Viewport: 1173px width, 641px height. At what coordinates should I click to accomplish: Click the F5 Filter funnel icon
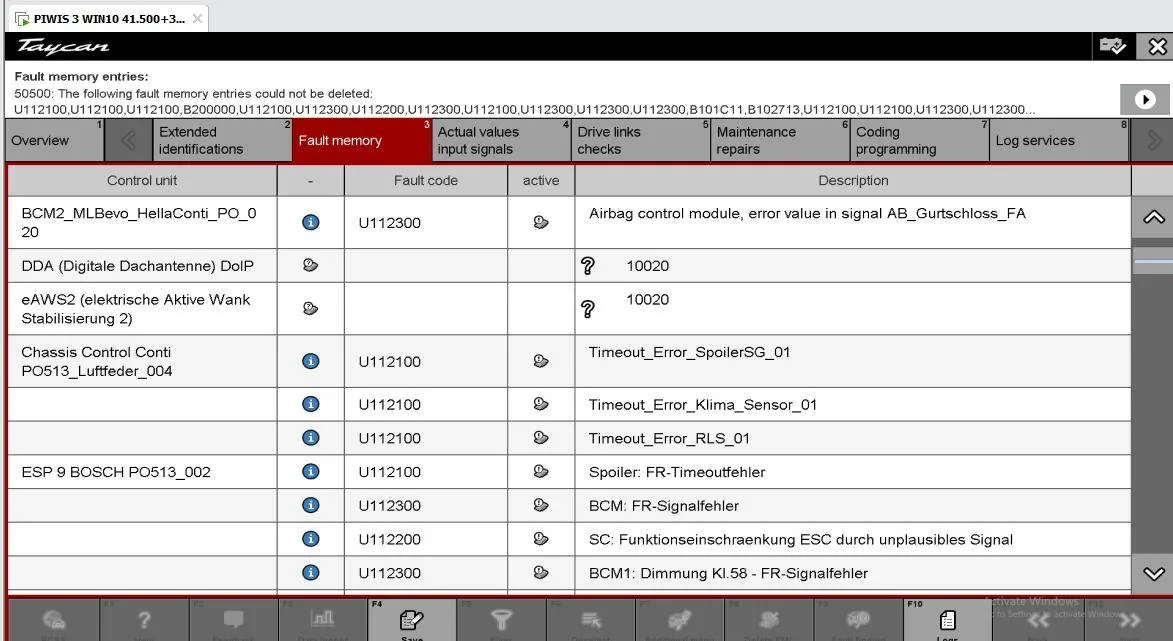500,619
